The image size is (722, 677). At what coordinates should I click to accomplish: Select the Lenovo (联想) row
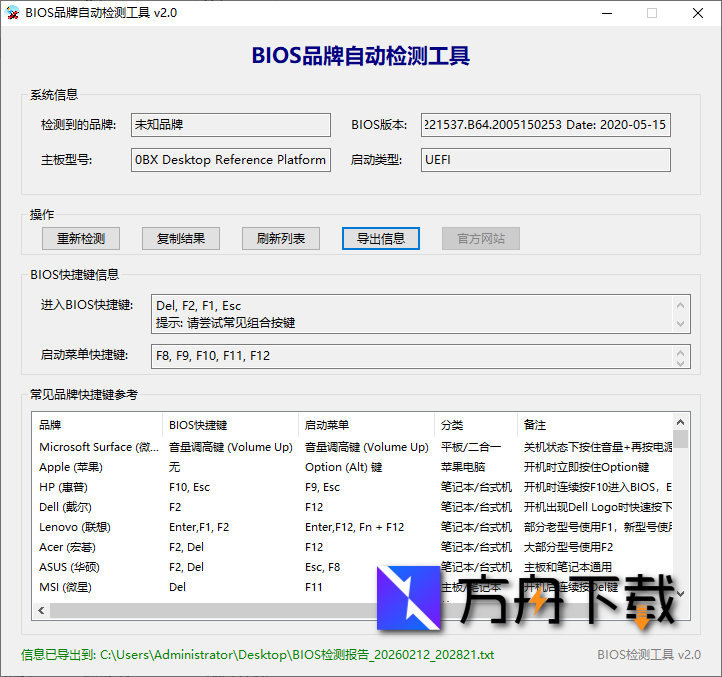point(352,527)
